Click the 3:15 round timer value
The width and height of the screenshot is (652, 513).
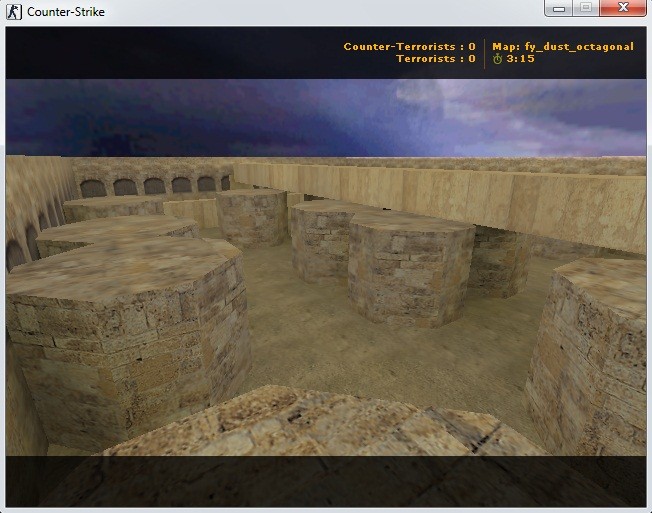click(521, 59)
